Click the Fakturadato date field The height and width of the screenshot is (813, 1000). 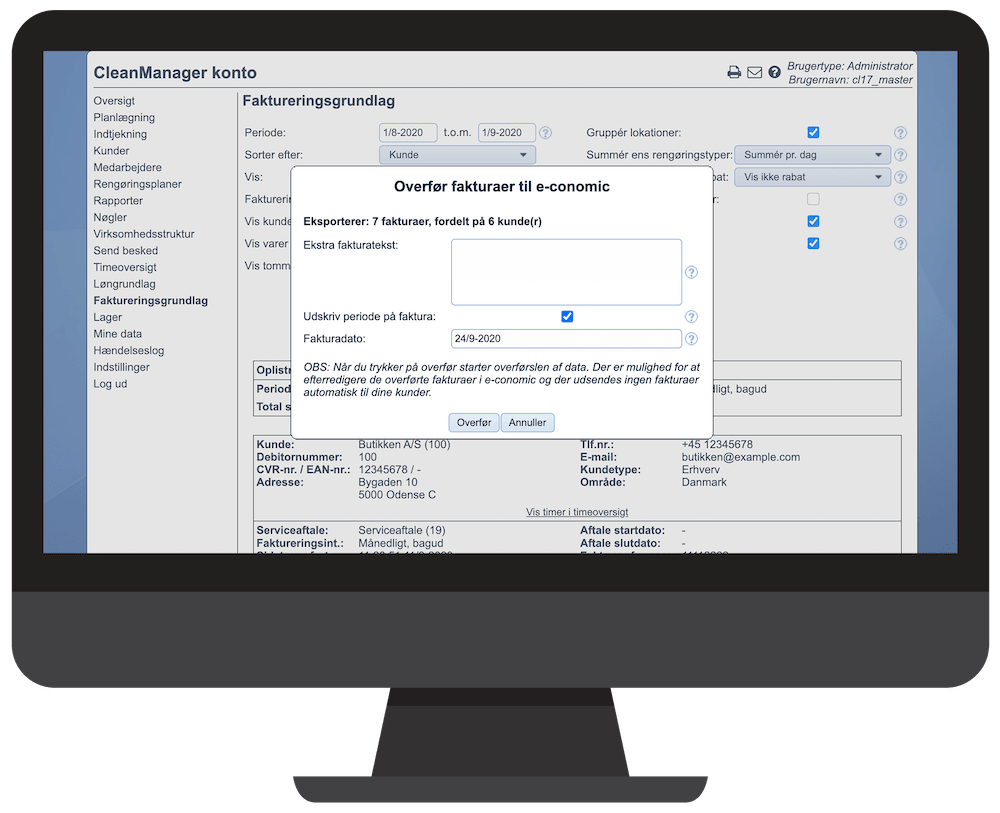[x=566, y=339]
